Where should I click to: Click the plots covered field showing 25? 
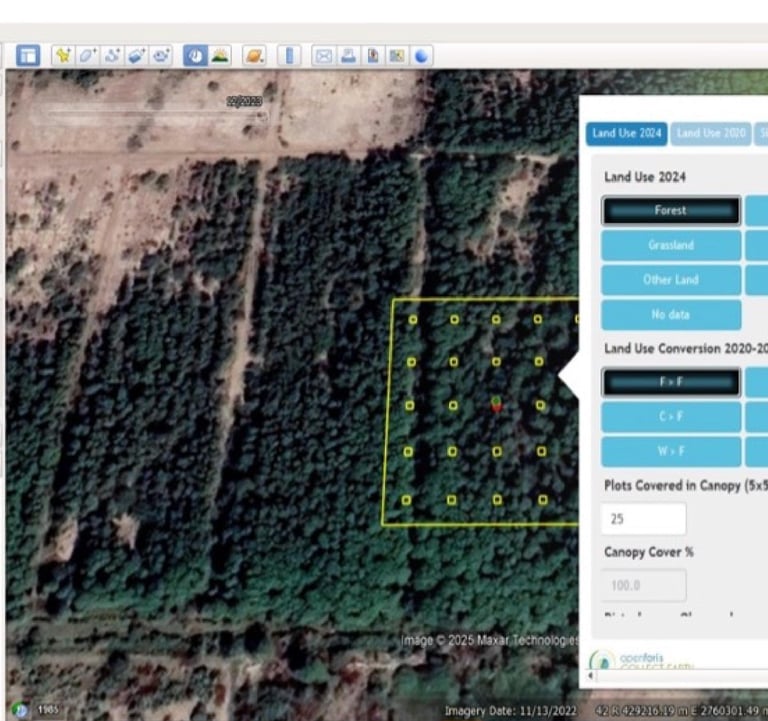[644, 519]
